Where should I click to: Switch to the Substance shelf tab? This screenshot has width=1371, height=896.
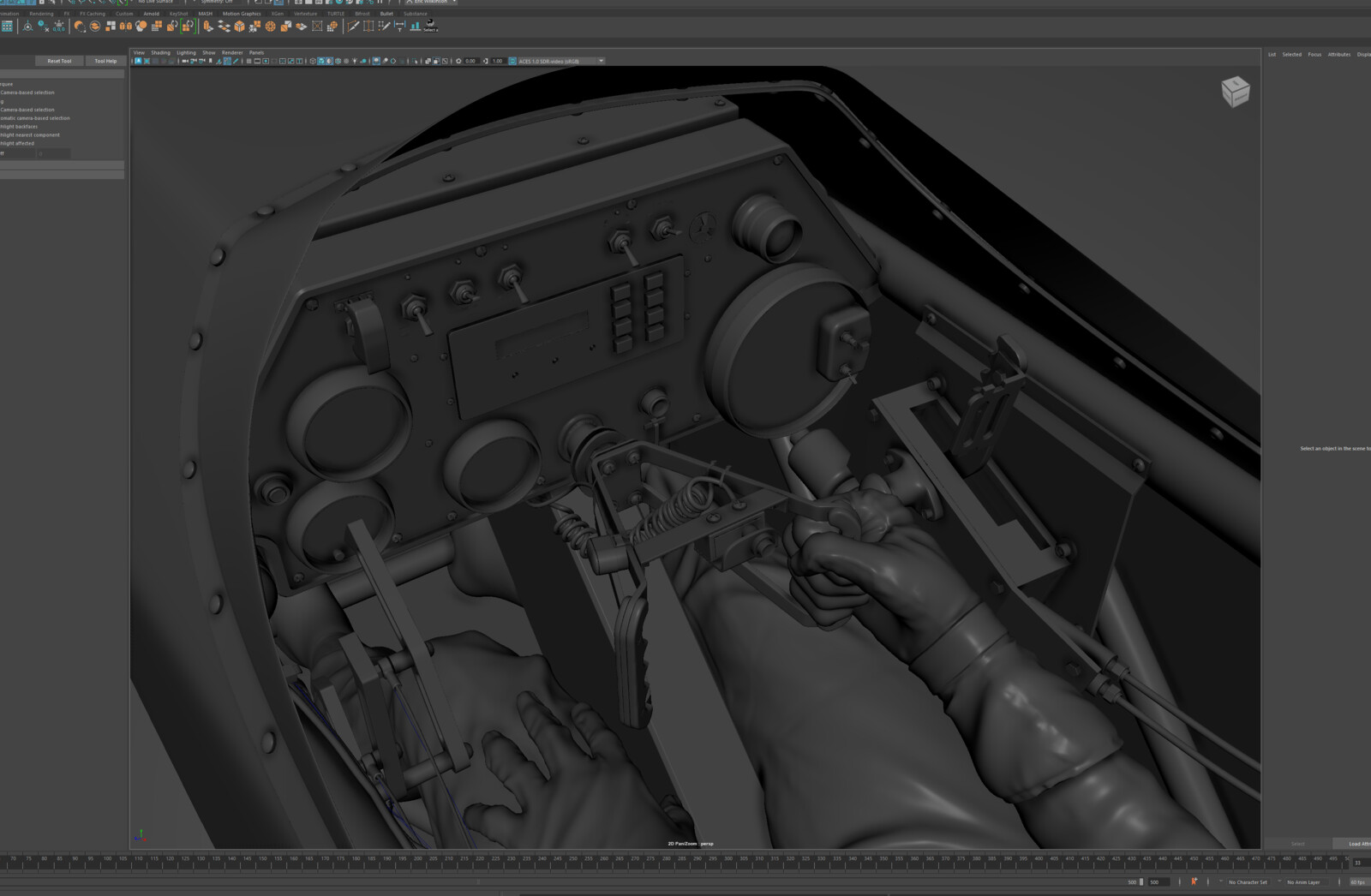tap(416, 14)
